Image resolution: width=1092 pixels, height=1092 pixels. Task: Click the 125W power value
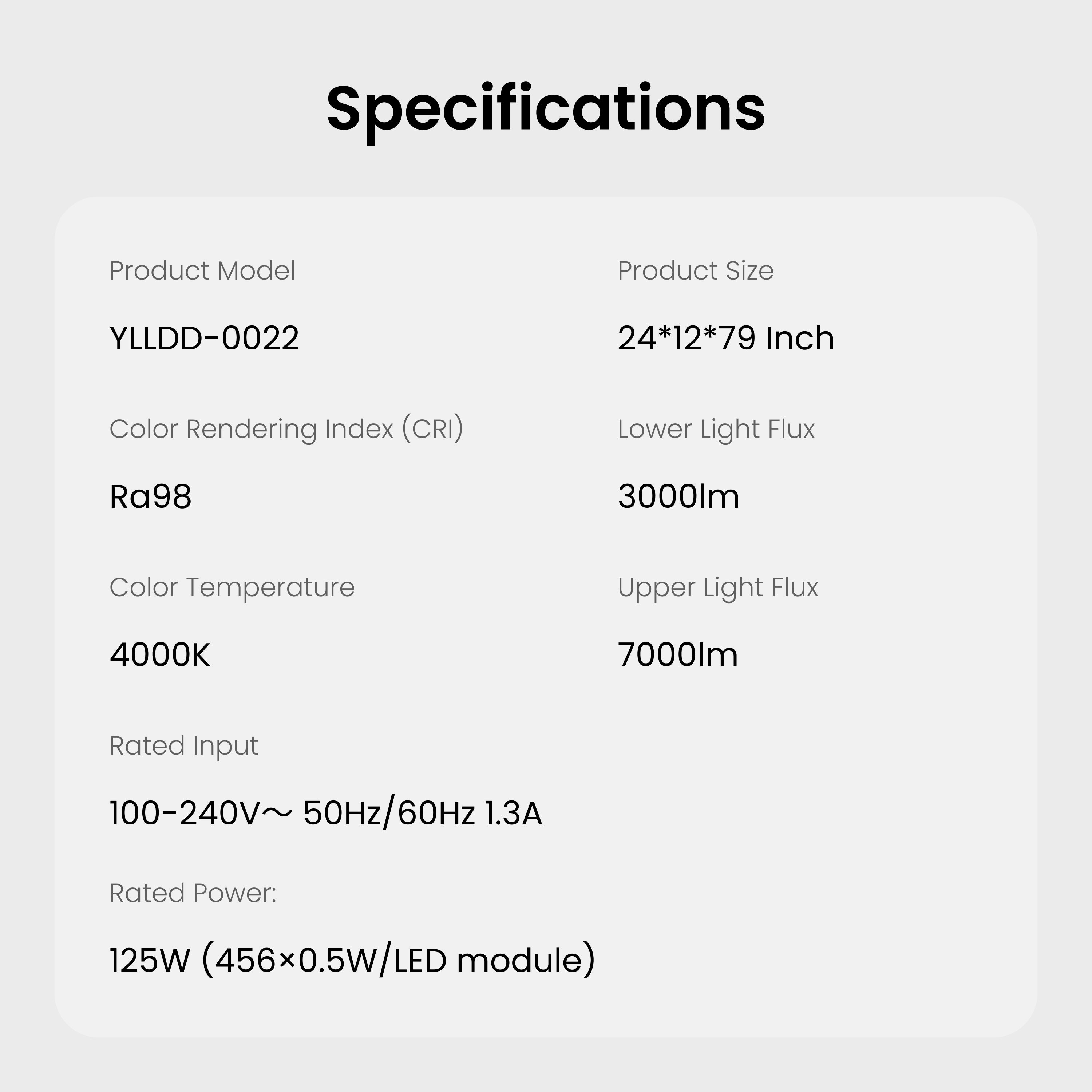[x=149, y=960]
